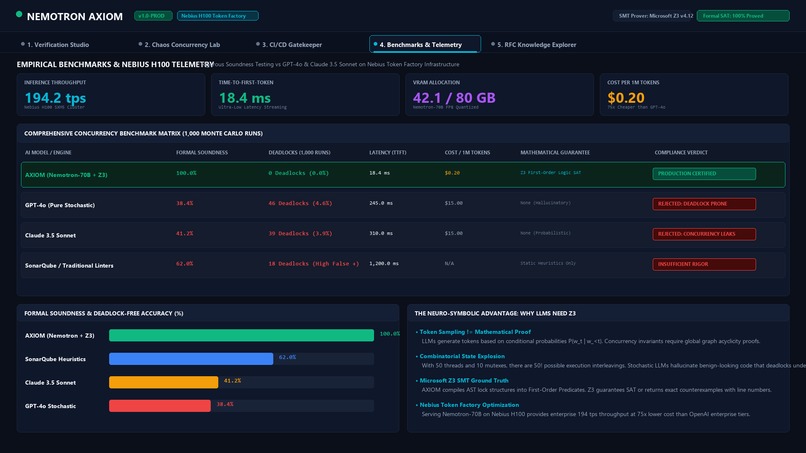The width and height of the screenshot is (806, 453).
Task: Open the RFC Knowledge Explorer tab
Action: point(534,45)
